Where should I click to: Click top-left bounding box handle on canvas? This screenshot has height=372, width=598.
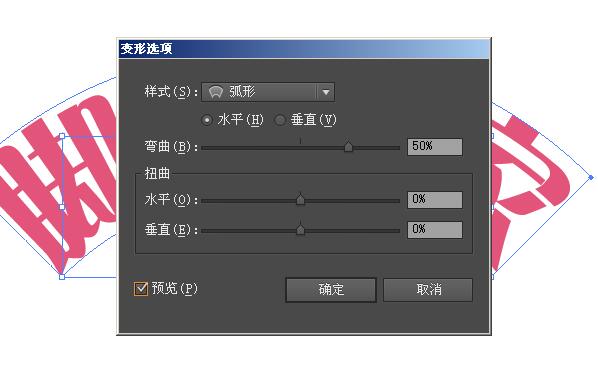62,136
